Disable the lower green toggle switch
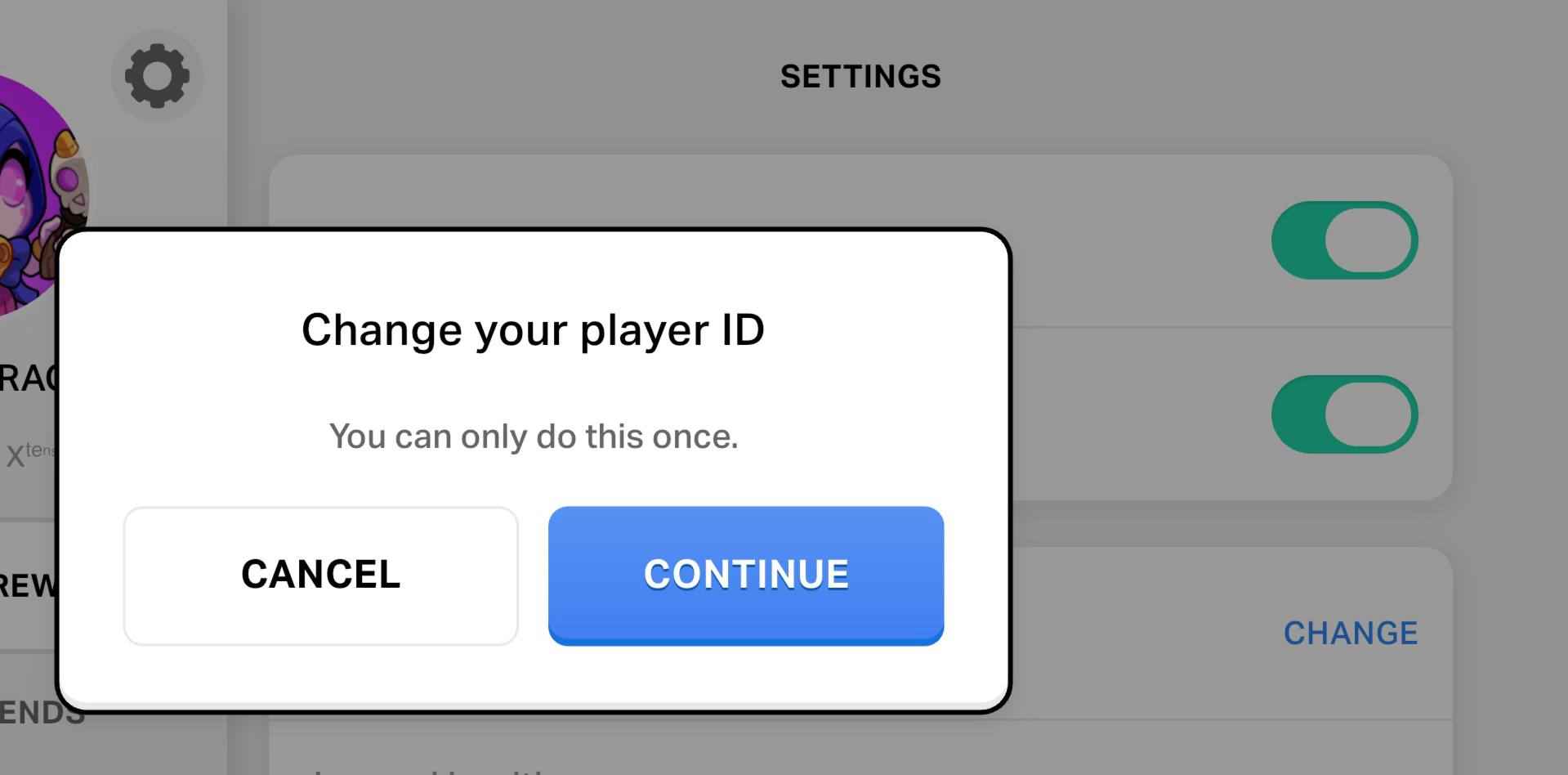The image size is (1568, 775). (1344, 414)
